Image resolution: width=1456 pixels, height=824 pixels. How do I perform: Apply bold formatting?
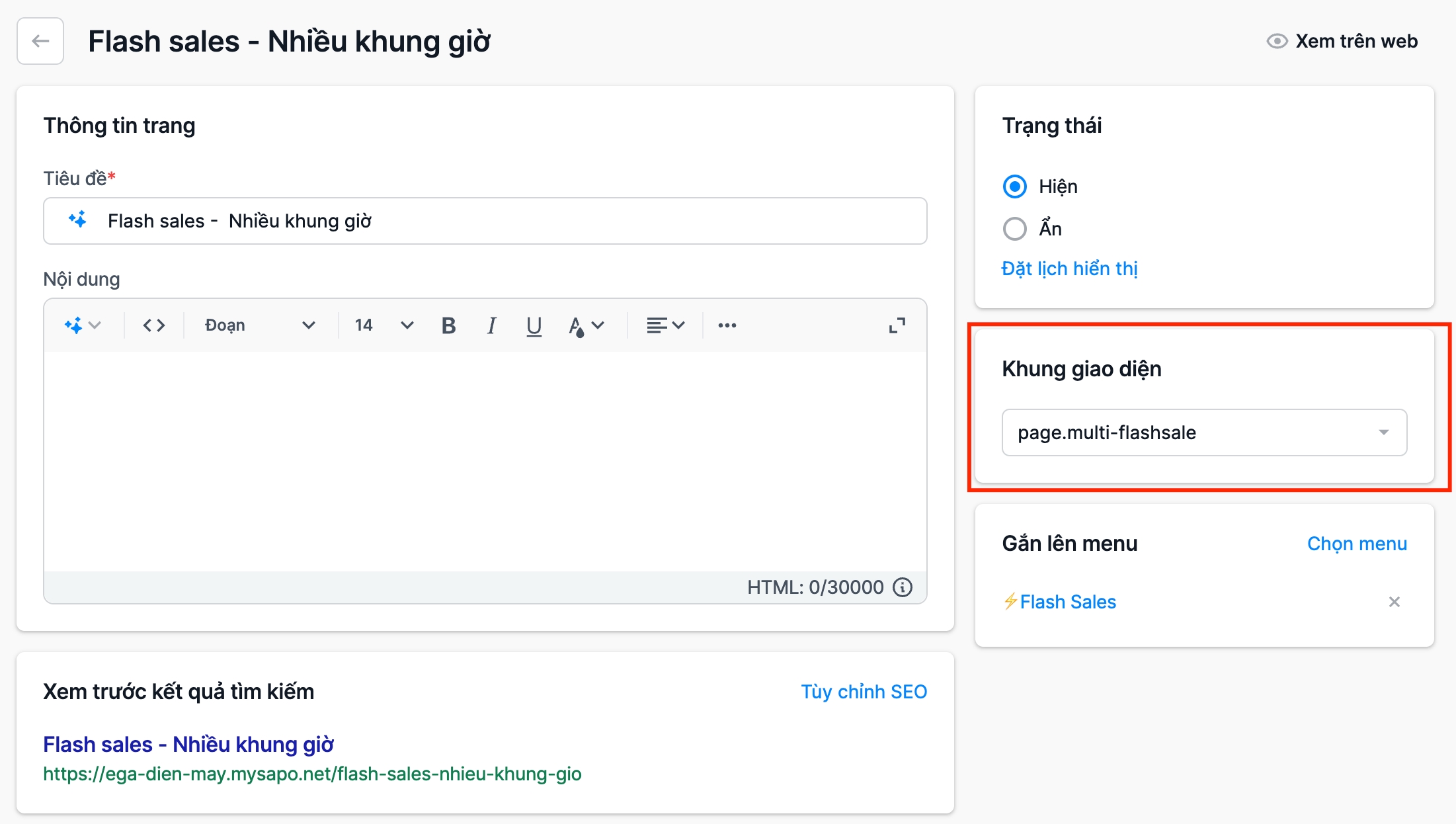[448, 325]
